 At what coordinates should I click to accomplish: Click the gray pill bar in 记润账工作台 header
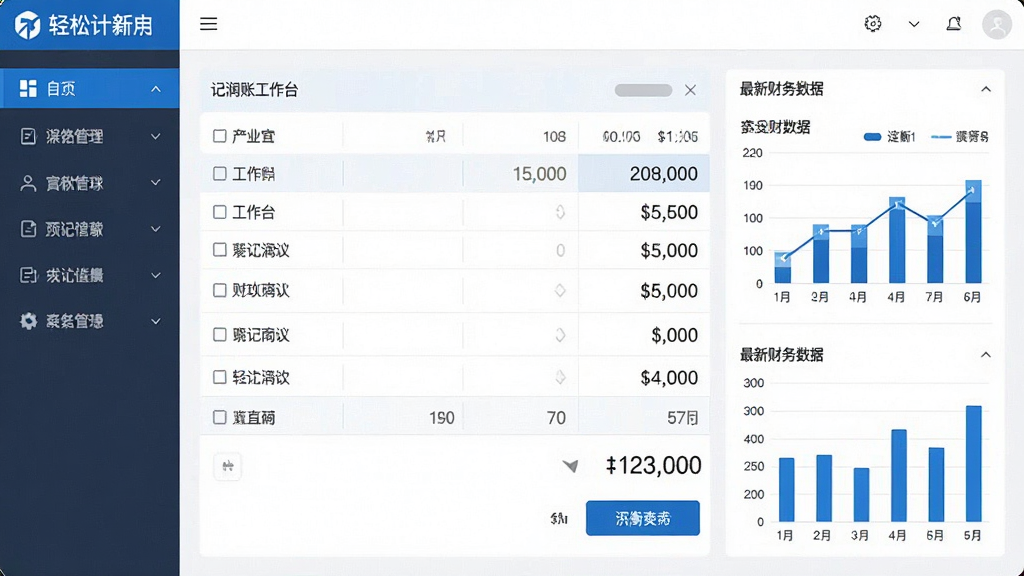(x=643, y=90)
